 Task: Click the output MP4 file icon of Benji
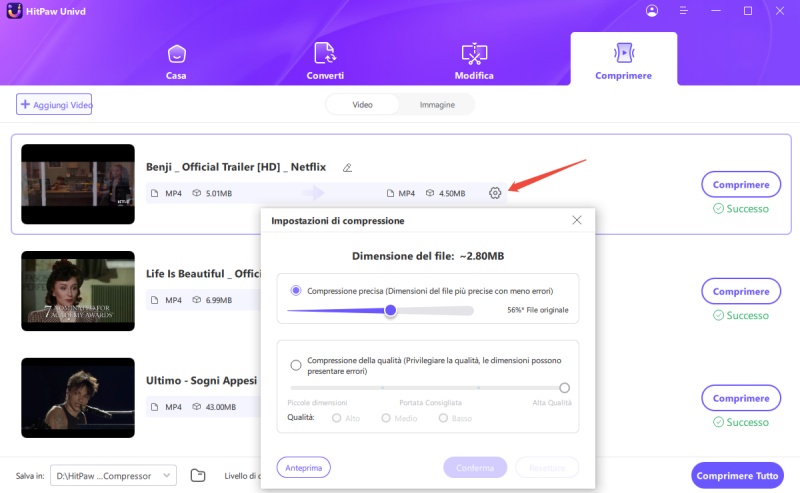[x=390, y=193]
